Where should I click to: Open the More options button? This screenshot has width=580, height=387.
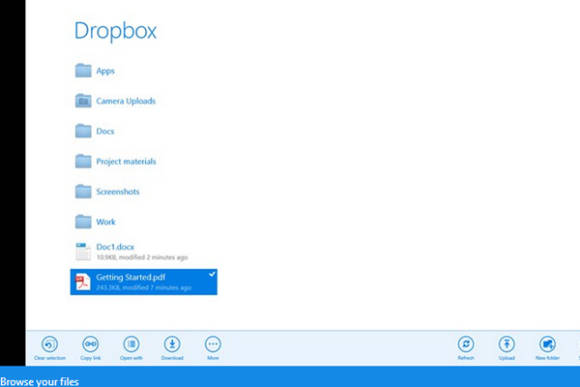click(x=213, y=344)
